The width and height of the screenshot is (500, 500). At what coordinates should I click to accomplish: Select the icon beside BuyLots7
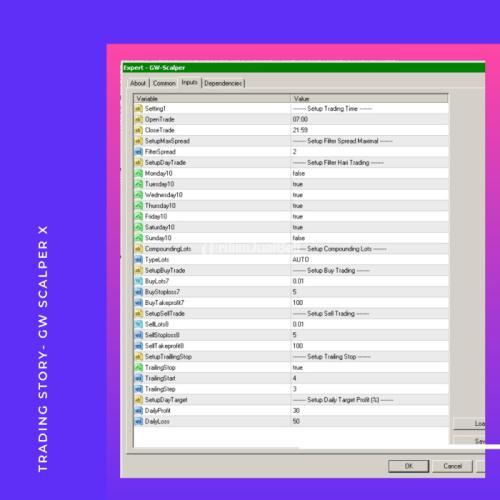[x=139, y=281]
